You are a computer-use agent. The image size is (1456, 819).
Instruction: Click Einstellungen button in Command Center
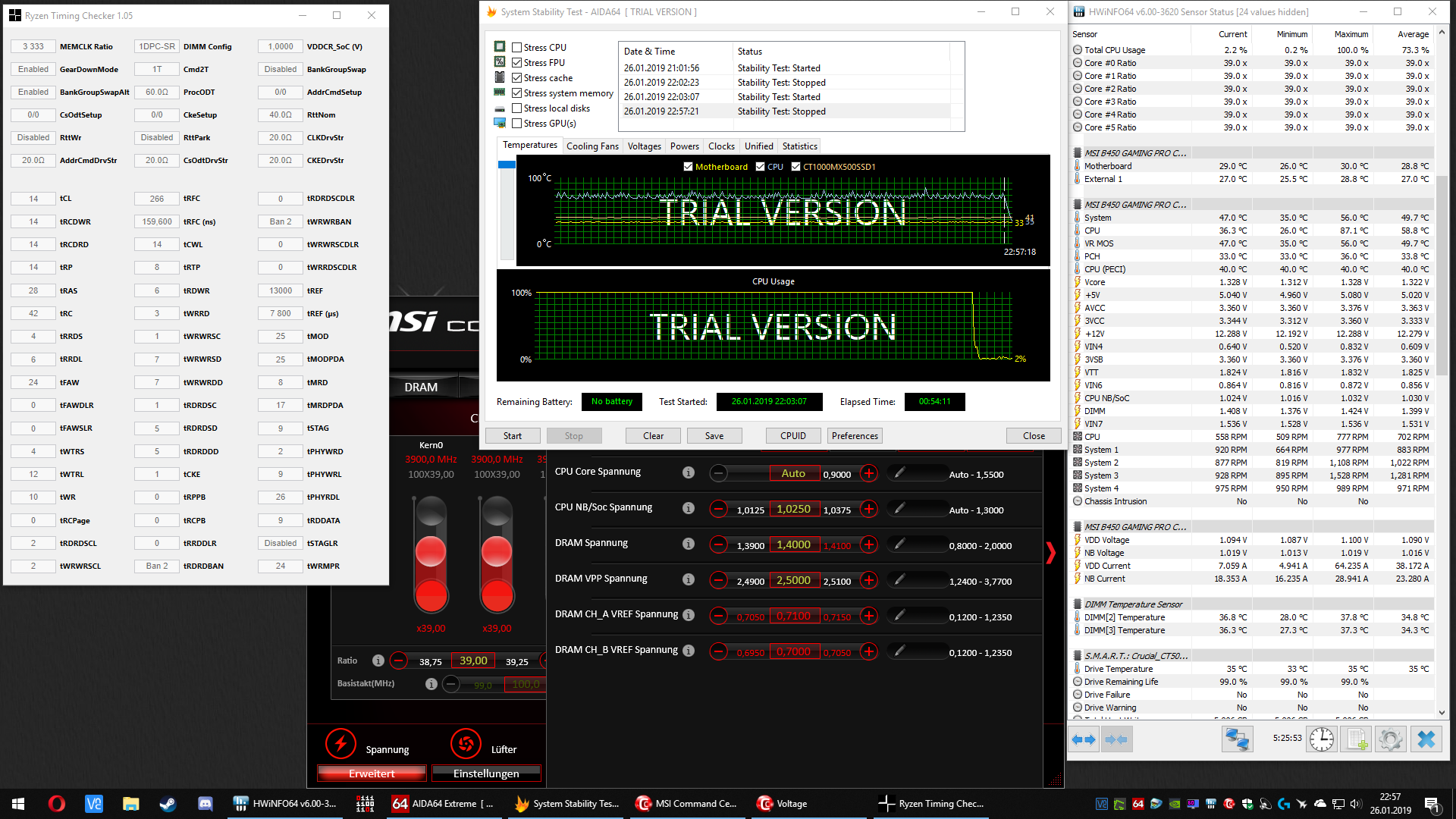tap(486, 773)
